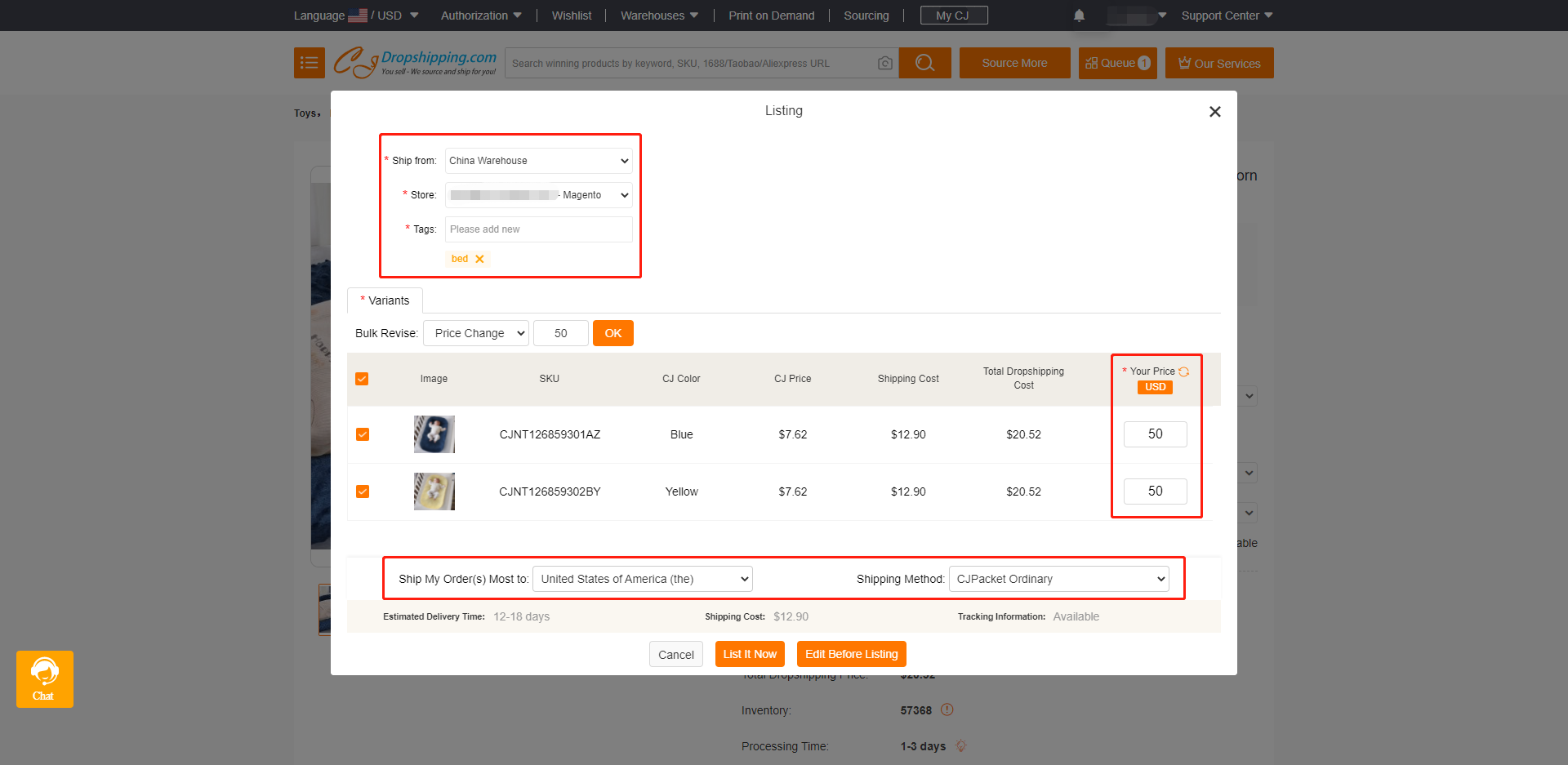Click the List It Now button
Screen dimensions: 1568x765
coord(750,654)
